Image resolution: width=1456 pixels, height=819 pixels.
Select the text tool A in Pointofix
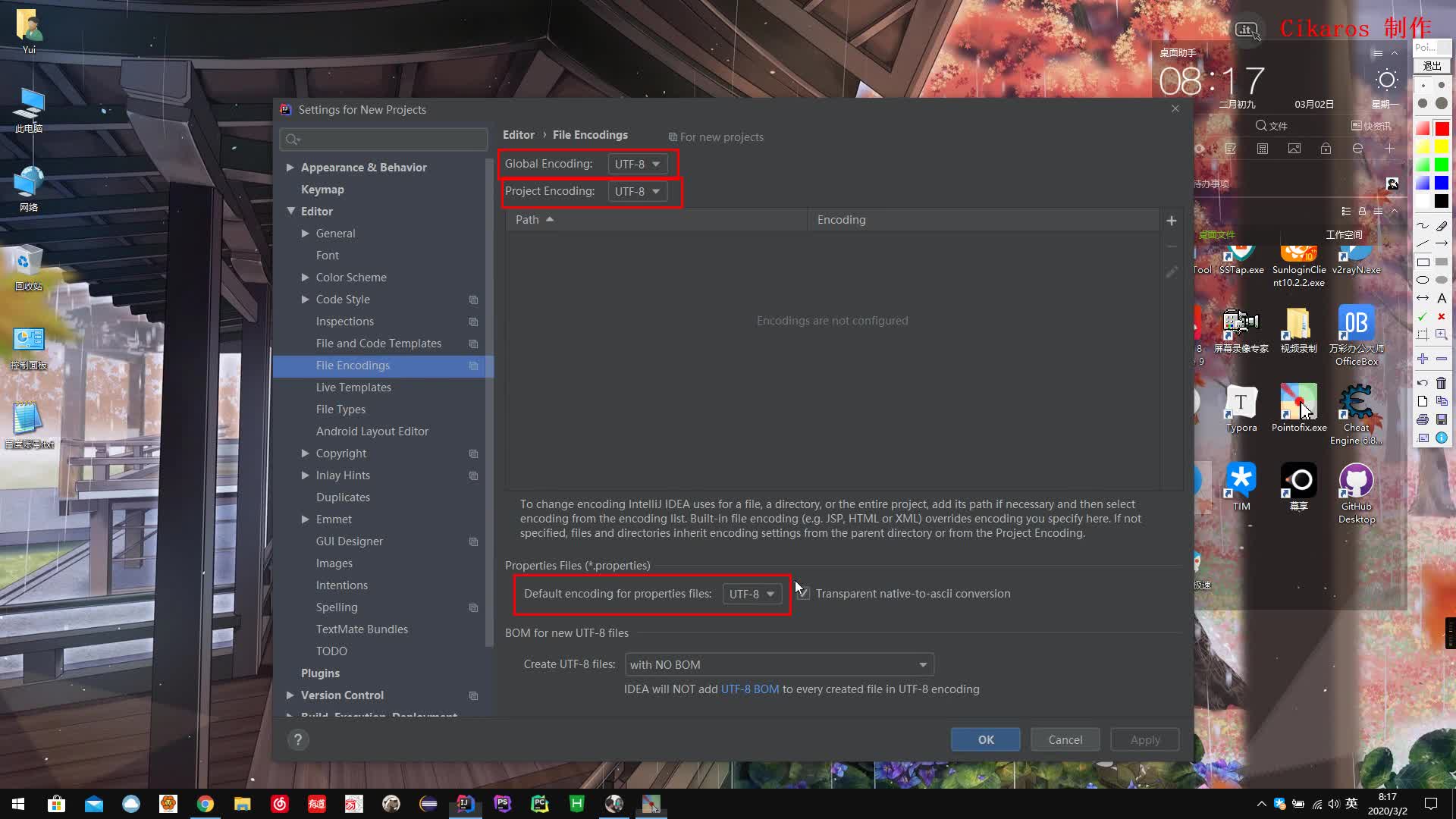pyautogui.click(x=1442, y=298)
